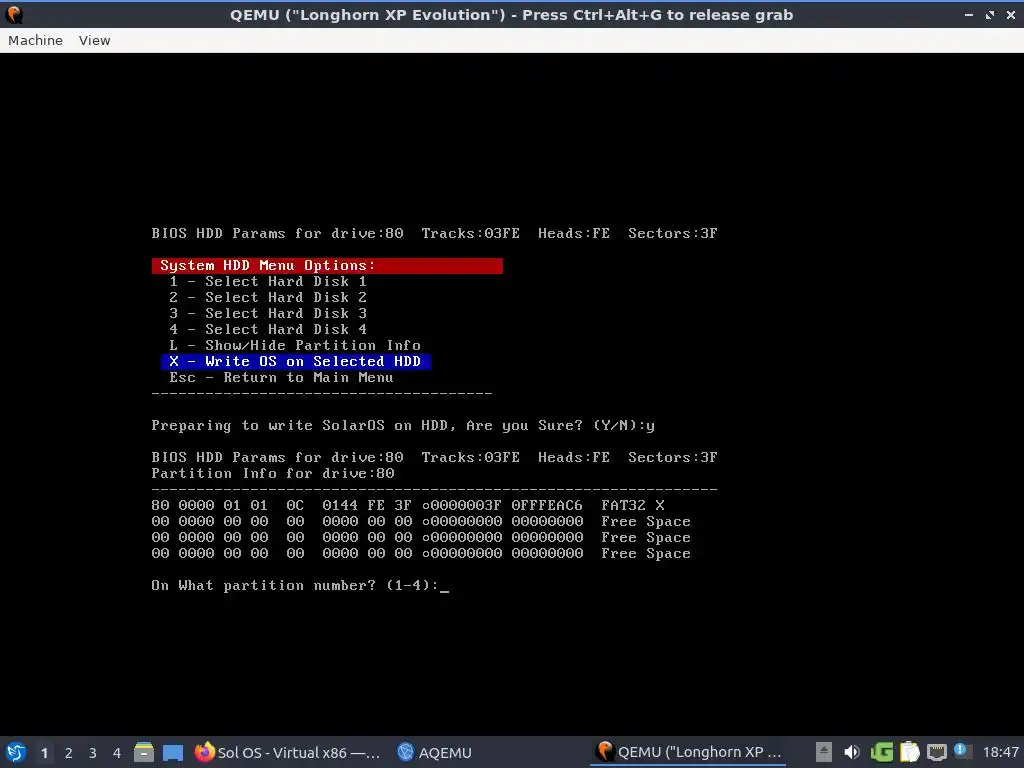Switch to workspace 2
Image resolution: width=1024 pixels, height=768 pixels.
[69, 753]
